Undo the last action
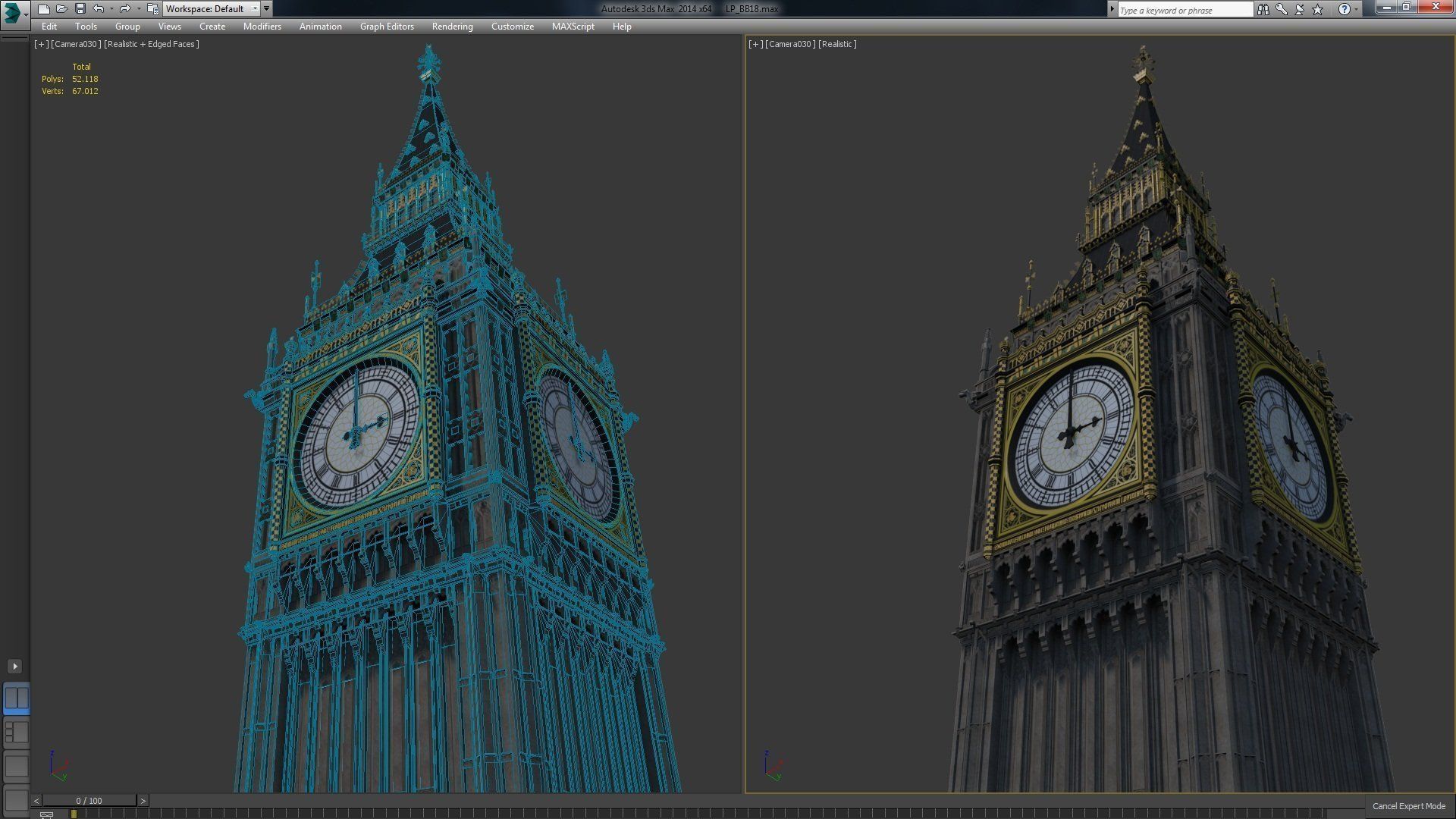 (99, 9)
